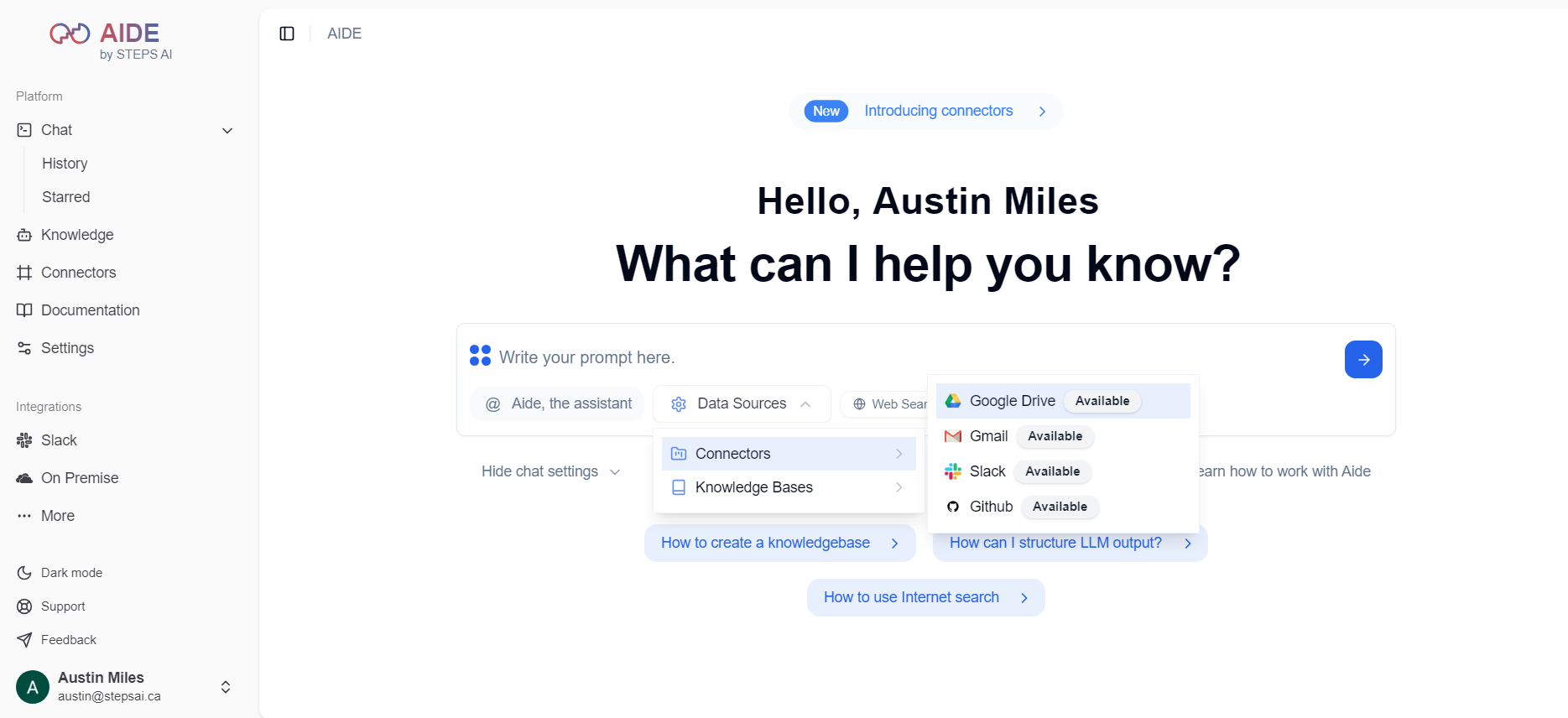Screen dimensions: 1568x718
Task: Open the Introducing connectors arrow
Action: (1042, 112)
